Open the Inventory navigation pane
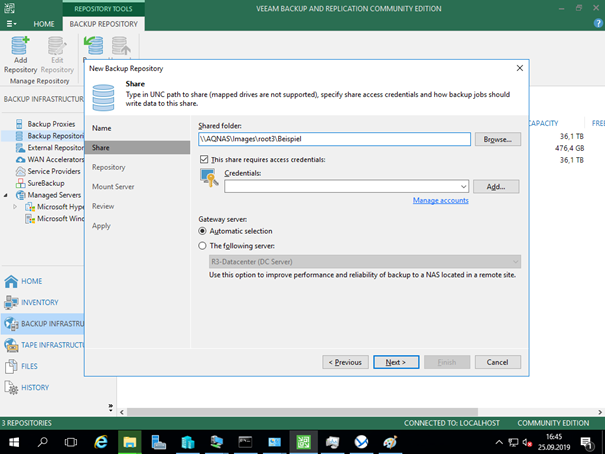The height and width of the screenshot is (454, 605). (x=40, y=302)
